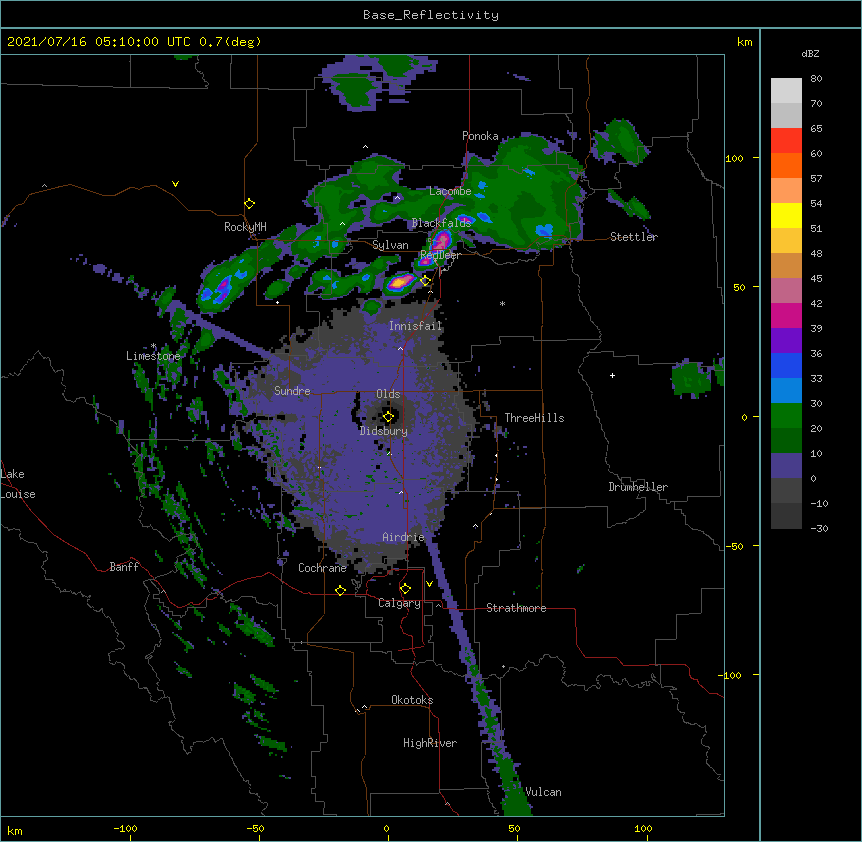Click the yellow diamond marker south of RedDeer
The width and height of the screenshot is (862, 842).
(x=425, y=281)
